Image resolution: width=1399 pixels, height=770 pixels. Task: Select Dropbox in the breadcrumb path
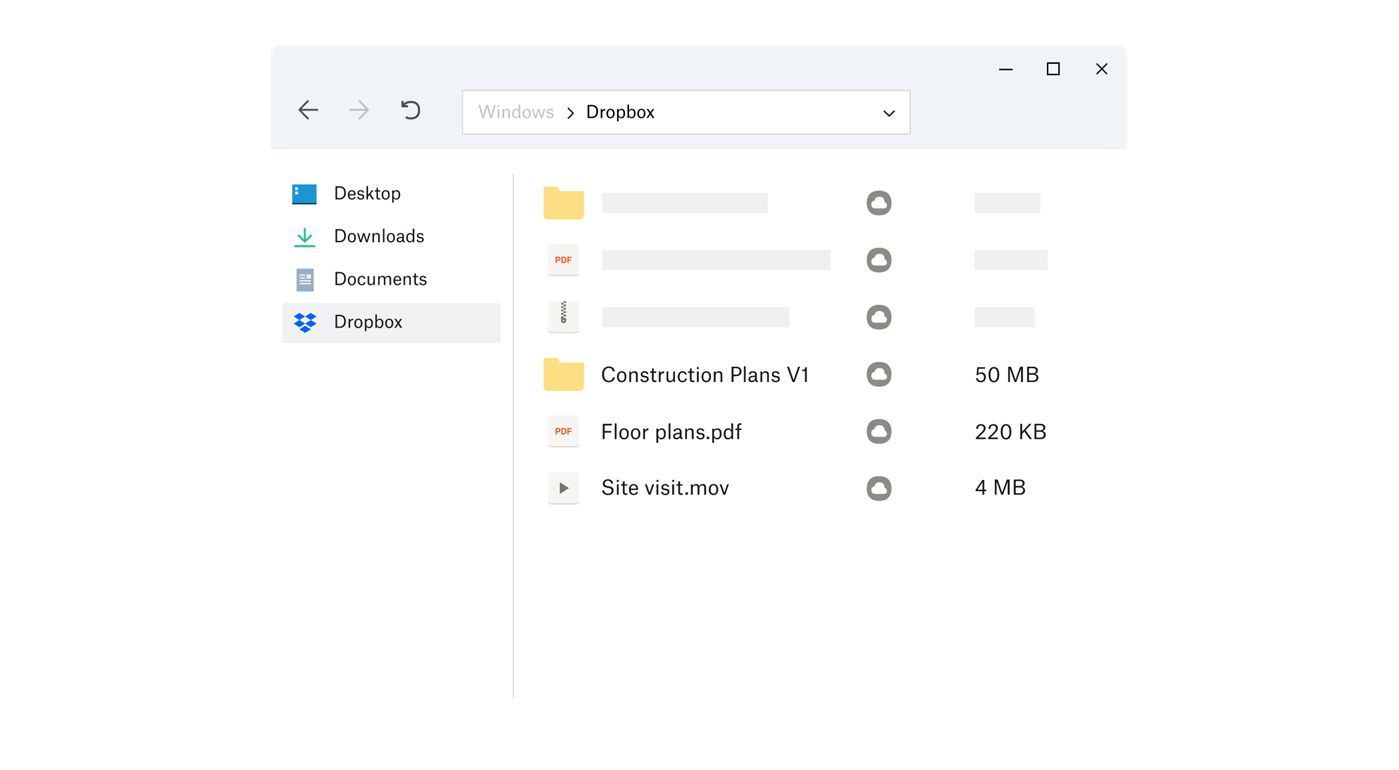[620, 112]
